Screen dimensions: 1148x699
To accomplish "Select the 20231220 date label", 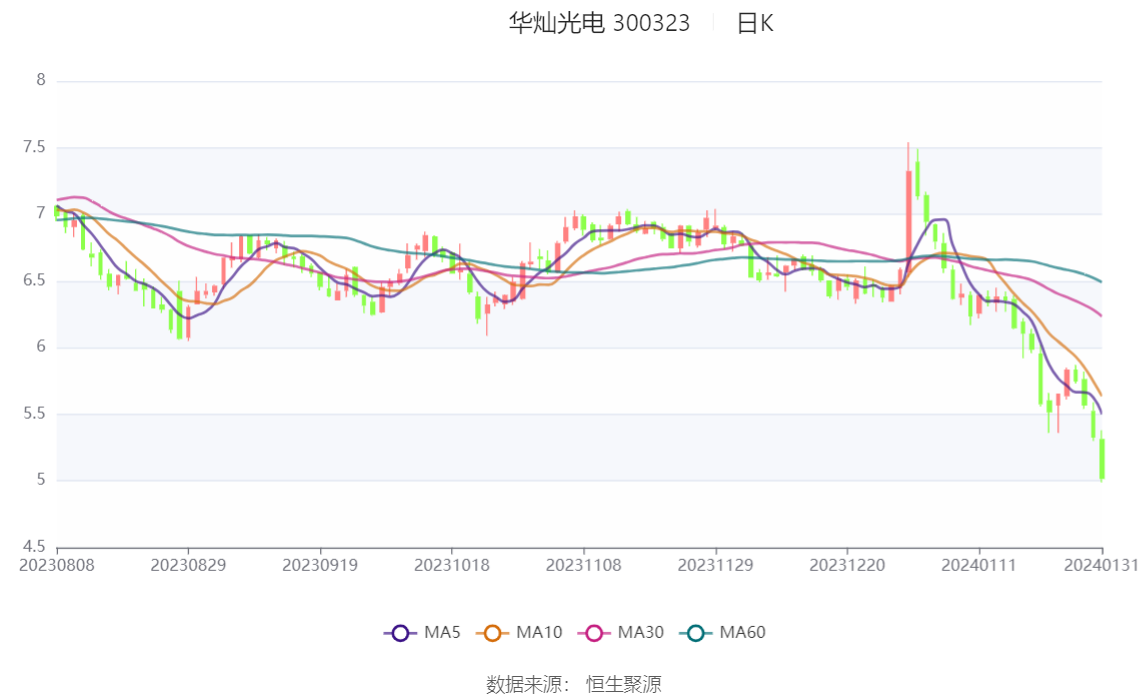I will click(x=847, y=566).
